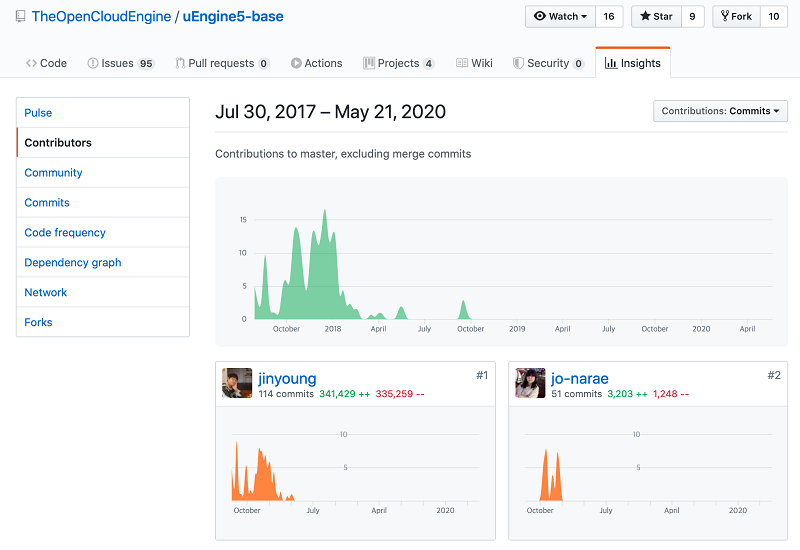Viewport: 800px width, 550px height.
Task: Click jo-narae's orange commit graph
Action: point(551,476)
